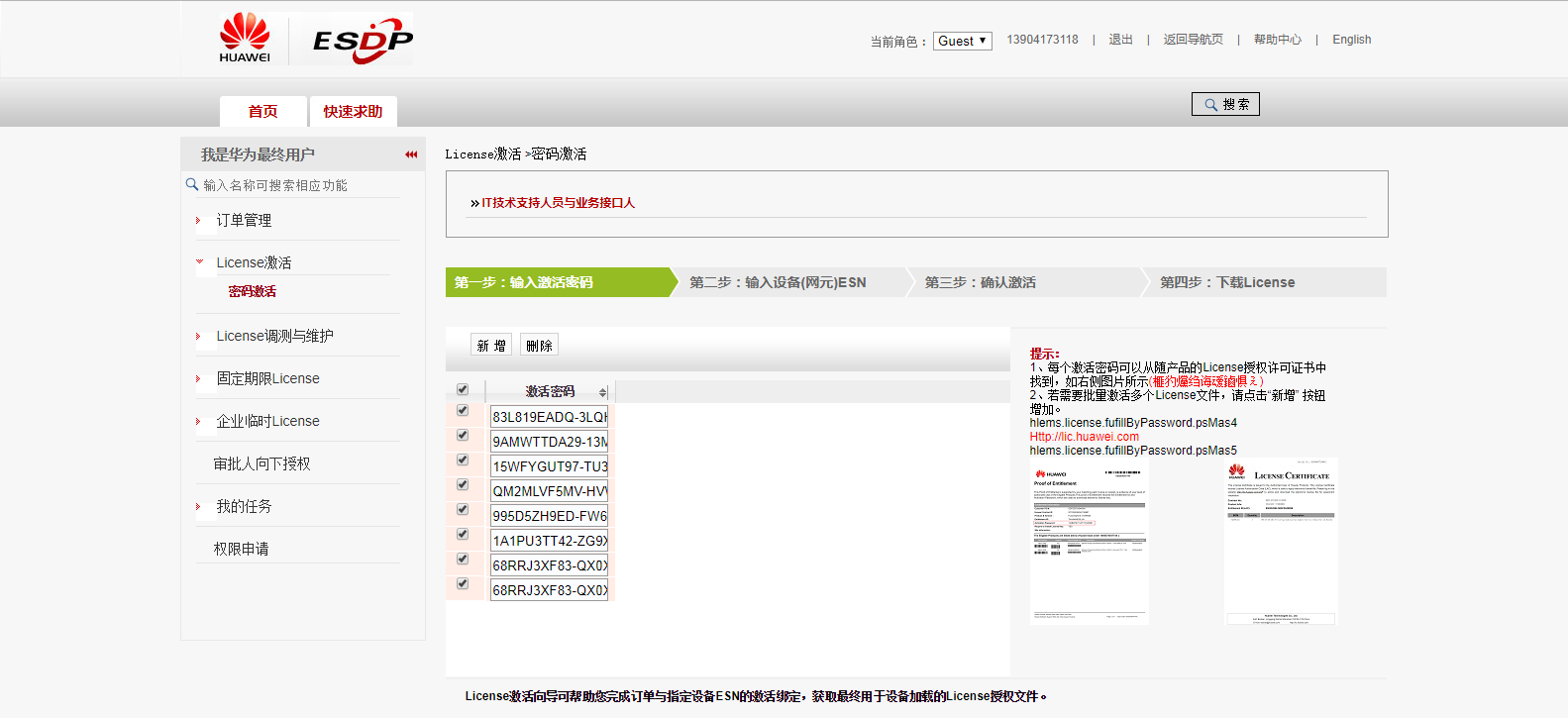Click text hlems.license.fufillByPassword.psMas4

[1133, 423]
